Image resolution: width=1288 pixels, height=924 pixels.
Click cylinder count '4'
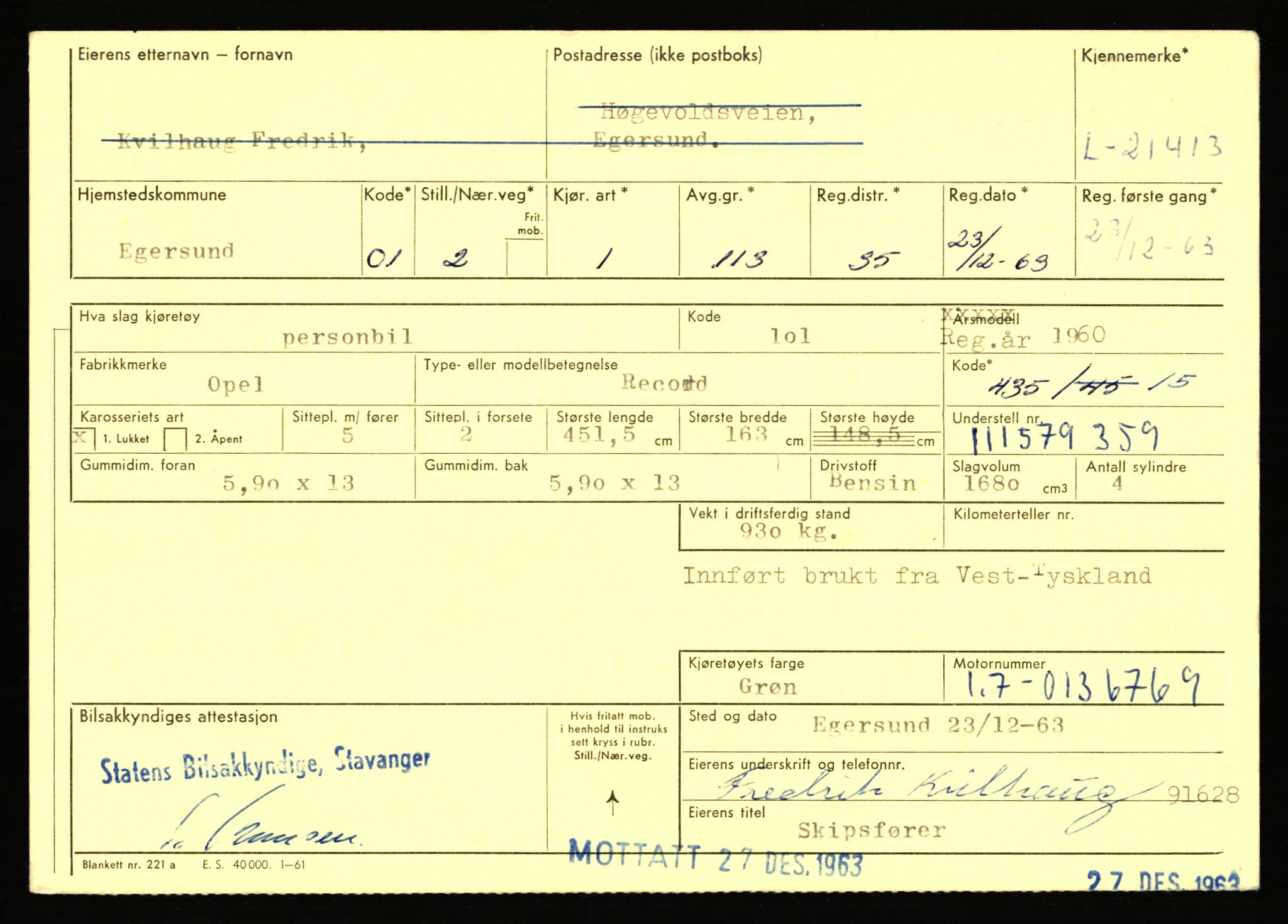pos(1117,484)
